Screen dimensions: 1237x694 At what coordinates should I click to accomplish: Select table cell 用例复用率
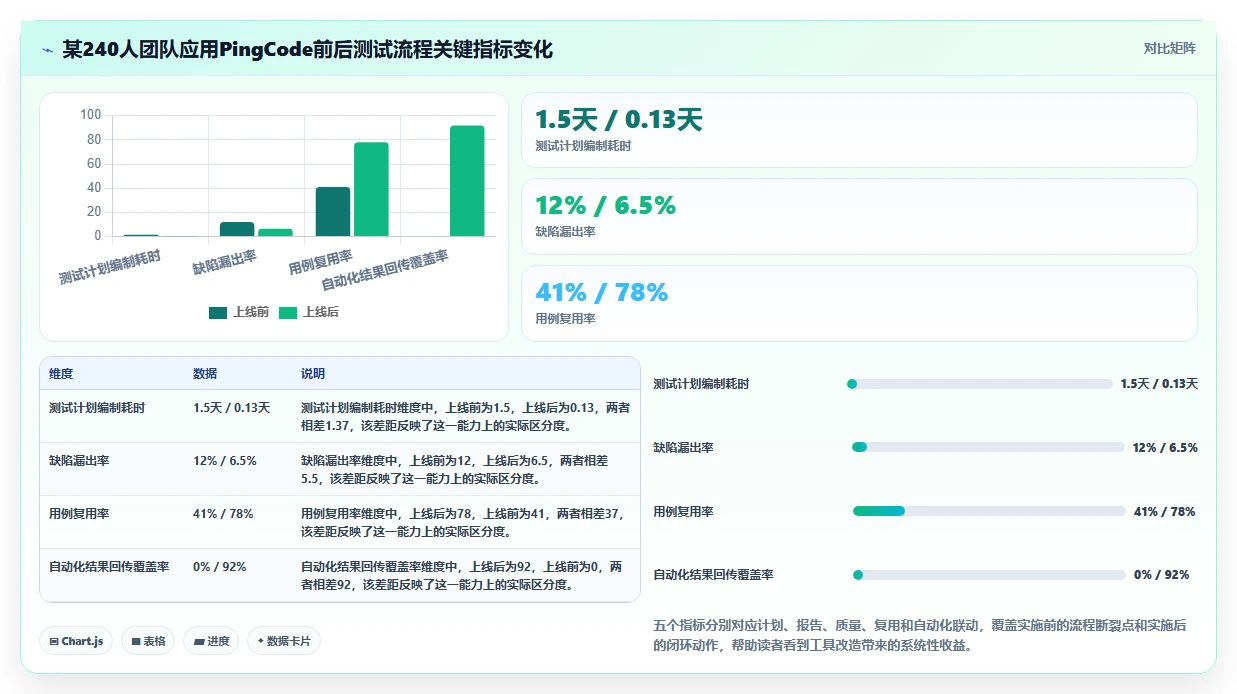pyautogui.click(x=79, y=514)
